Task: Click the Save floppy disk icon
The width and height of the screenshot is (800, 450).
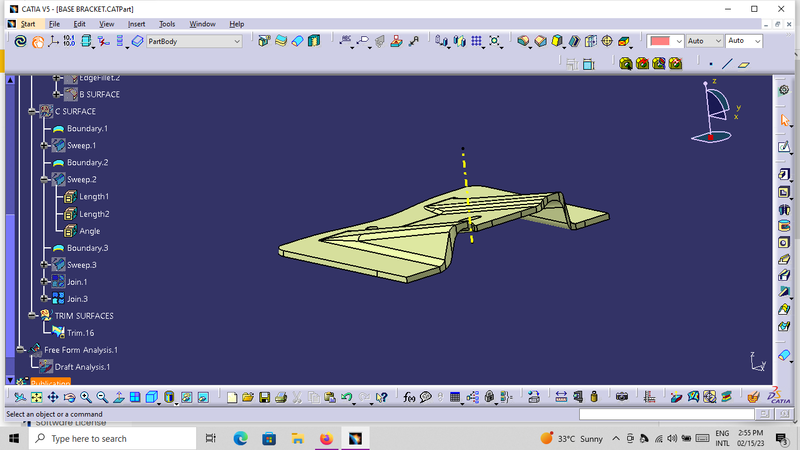Action: tap(264, 397)
